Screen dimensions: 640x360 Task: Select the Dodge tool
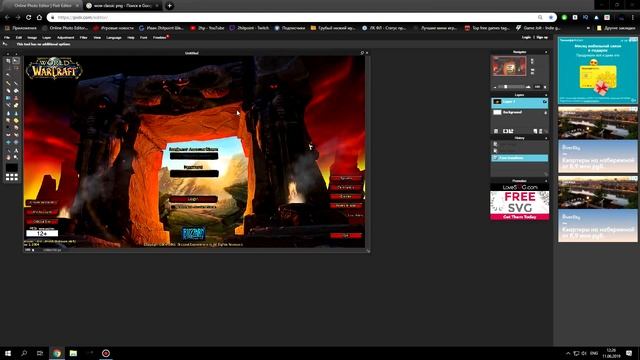[x=8, y=127]
